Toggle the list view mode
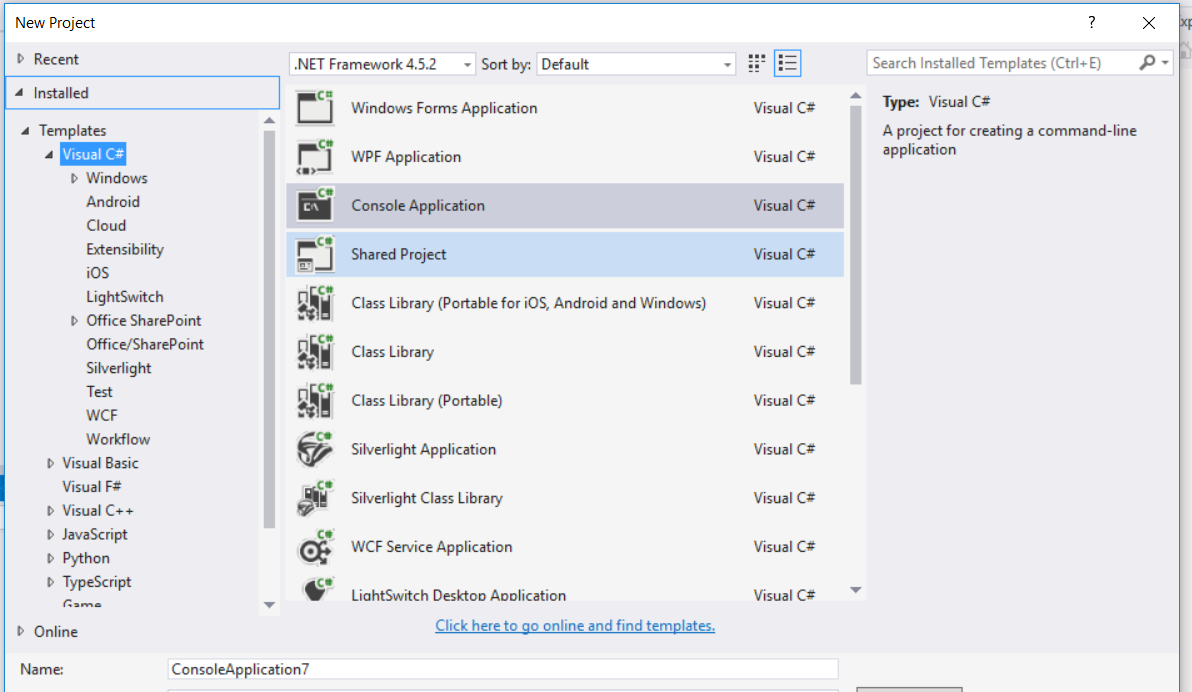 (787, 62)
